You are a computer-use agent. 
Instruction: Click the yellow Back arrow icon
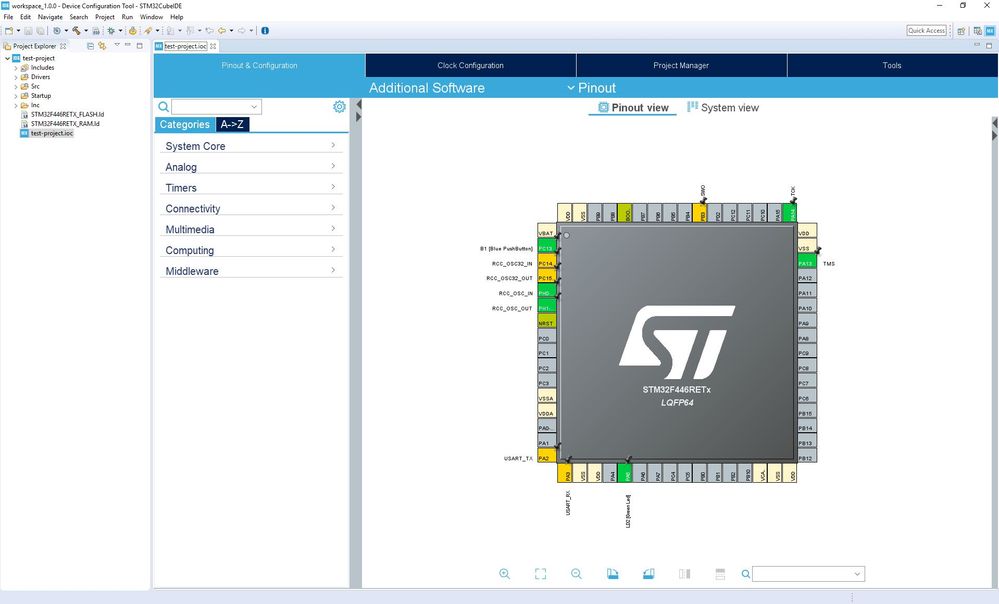point(222,31)
